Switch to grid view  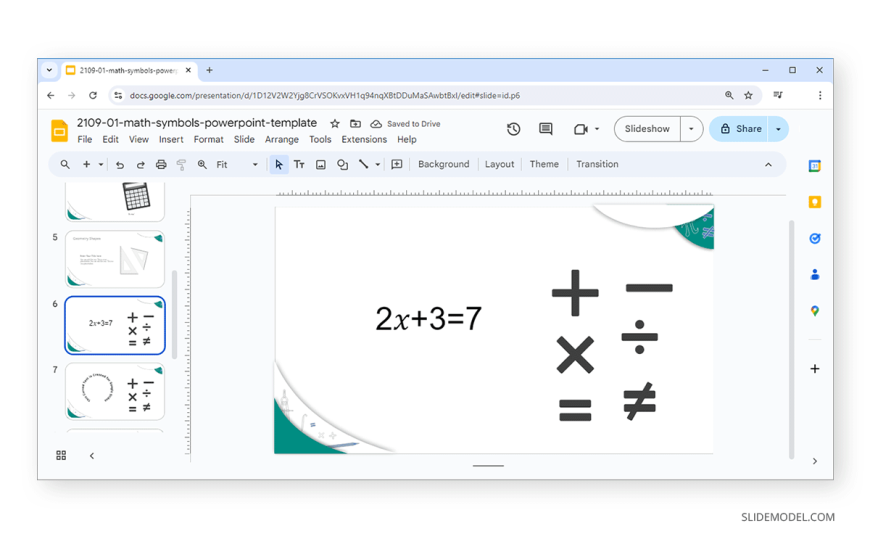click(x=61, y=455)
